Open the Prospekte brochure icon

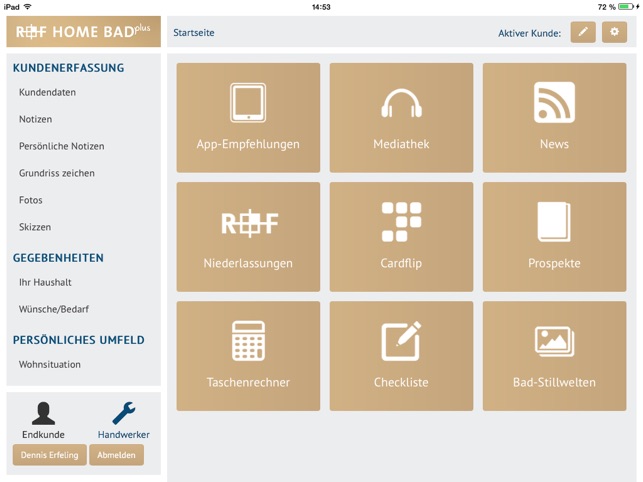click(554, 222)
